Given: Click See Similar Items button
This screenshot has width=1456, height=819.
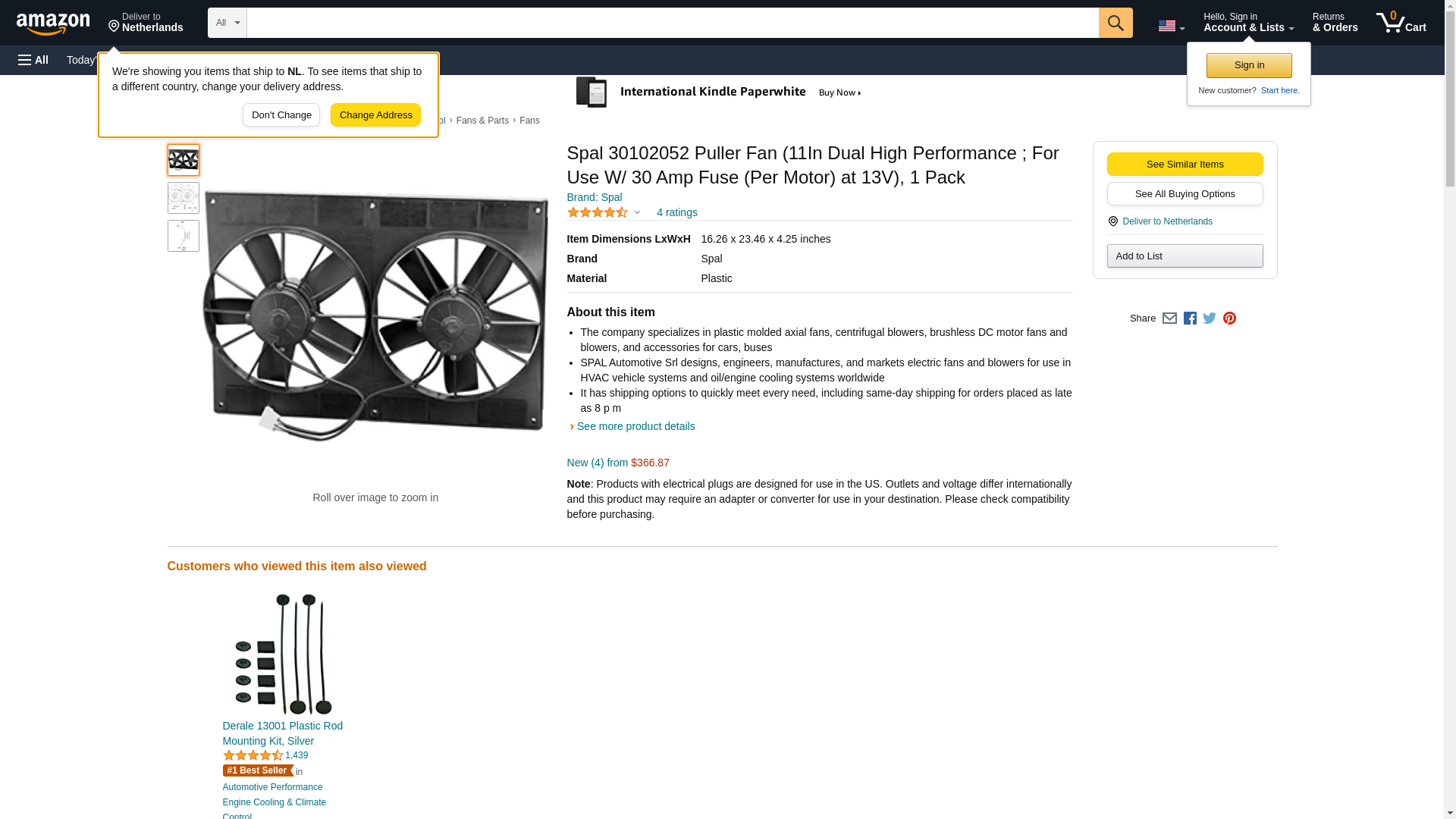Looking at the screenshot, I should tap(1185, 165).
